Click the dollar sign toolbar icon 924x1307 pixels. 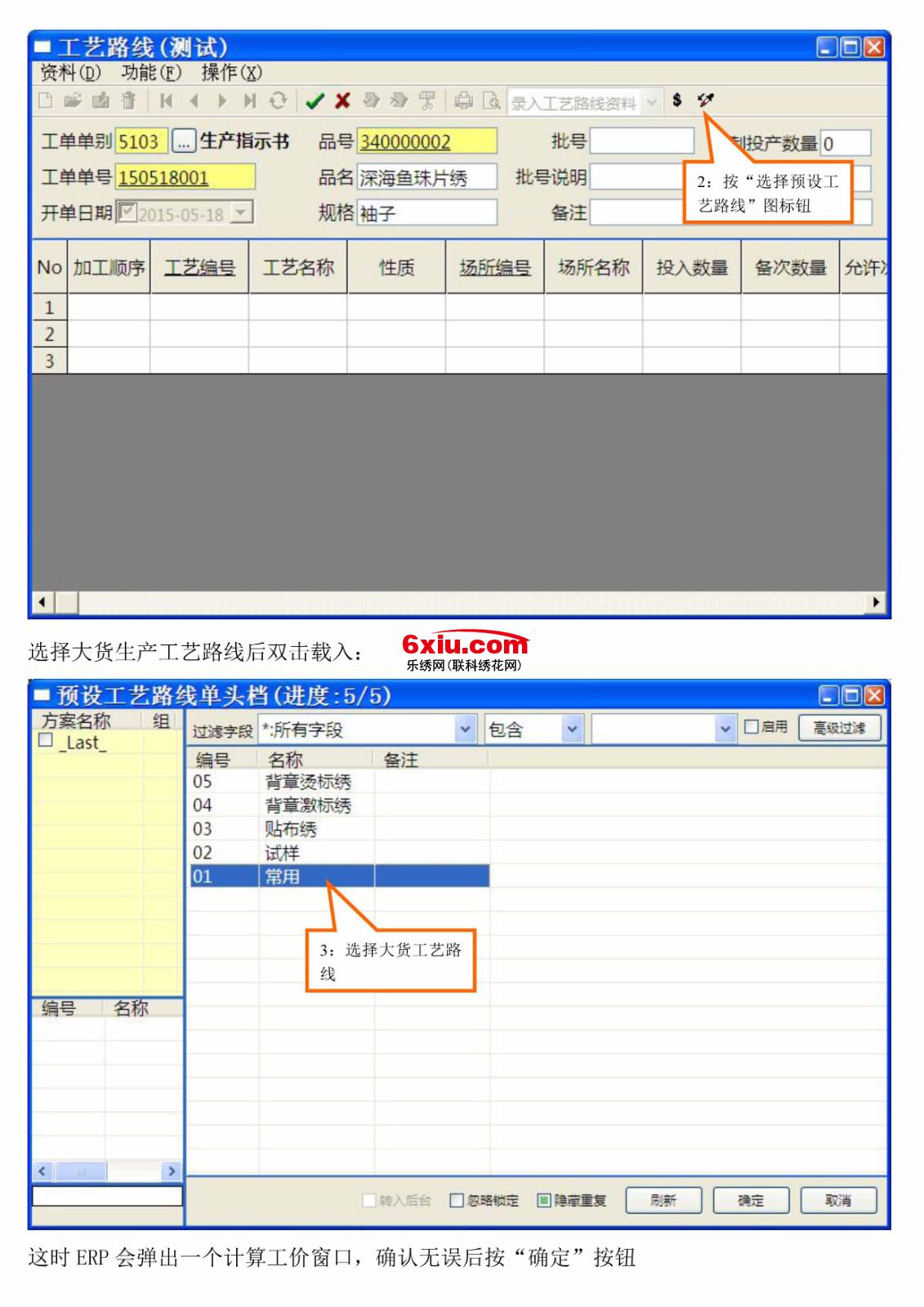point(677,100)
